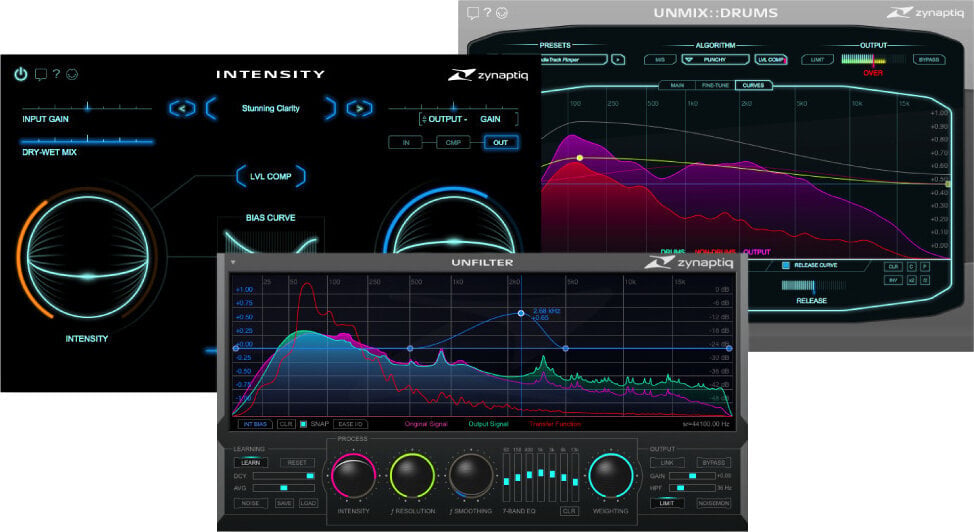Click NOISE button in Unfilter
974x532 pixels.
[251, 503]
